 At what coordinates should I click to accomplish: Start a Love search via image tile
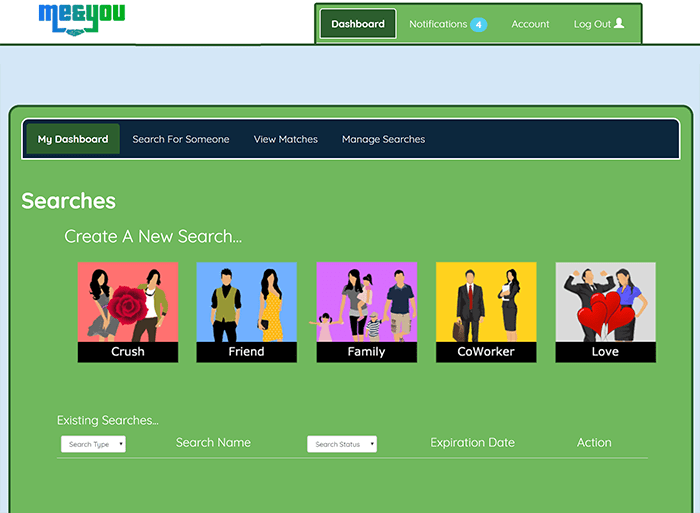pyautogui.click(x=605, y=302)
